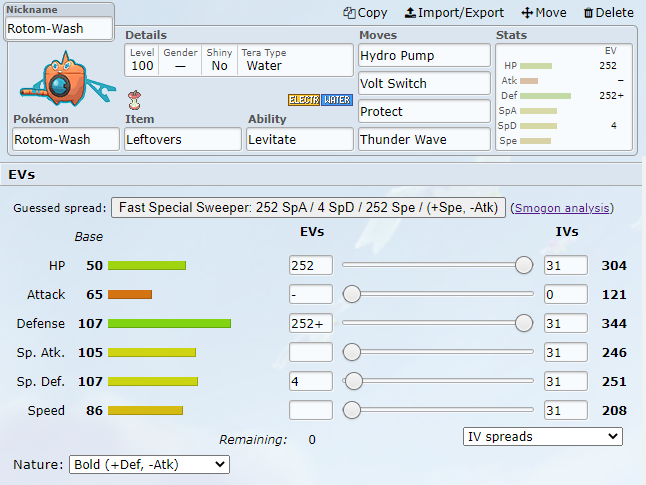Click the Leftovers item icon
This screenshot has height=485, width=646.
pyautogui.click(x=135, y=100)
